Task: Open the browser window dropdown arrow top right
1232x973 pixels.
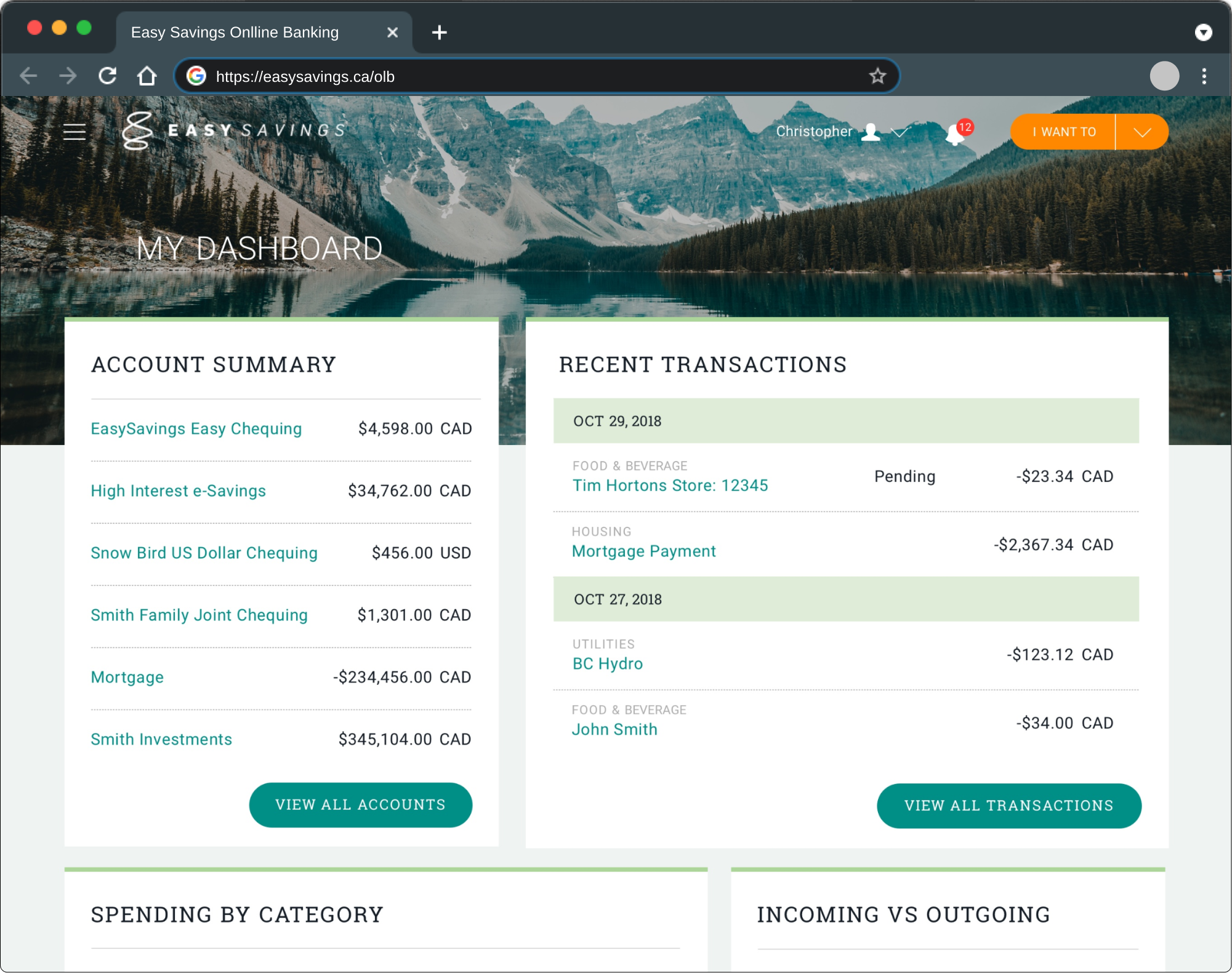Action: coord(1204,33)
